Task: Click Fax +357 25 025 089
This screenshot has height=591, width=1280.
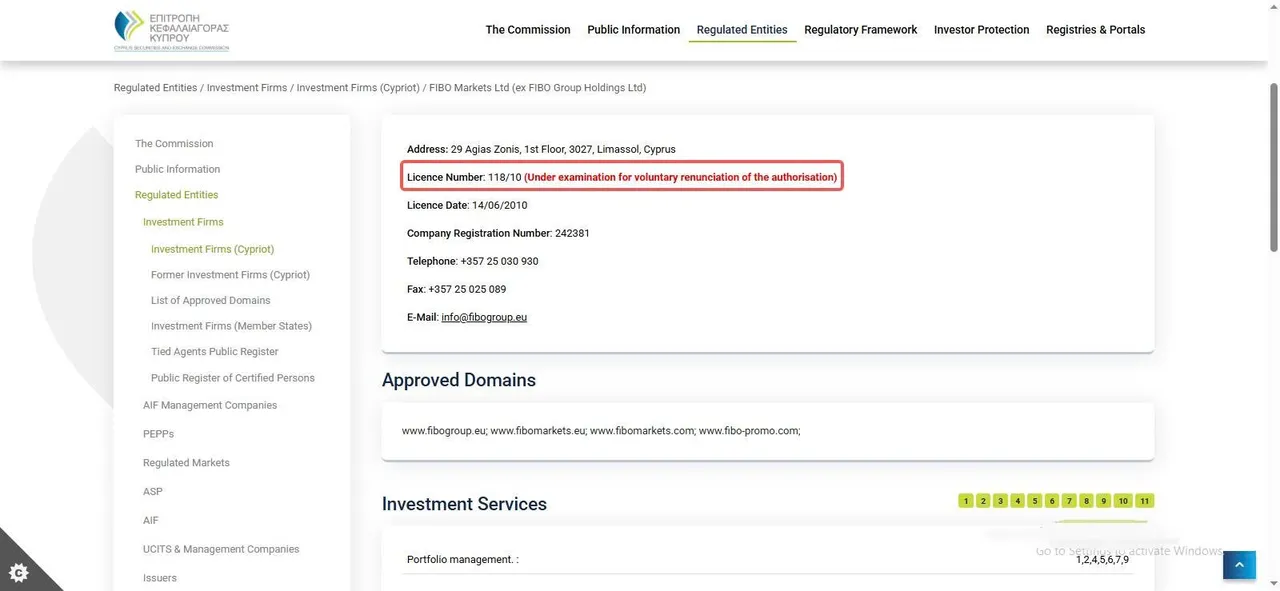Action: click(456, 289)
